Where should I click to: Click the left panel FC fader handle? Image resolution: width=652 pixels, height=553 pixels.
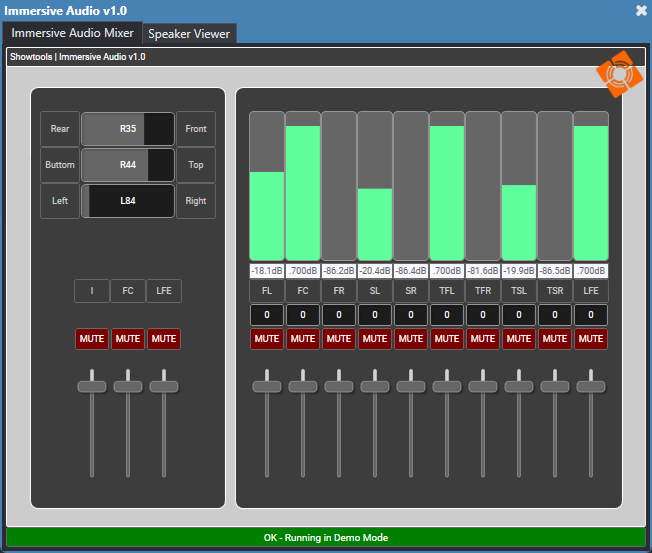[x=128, y=387]
